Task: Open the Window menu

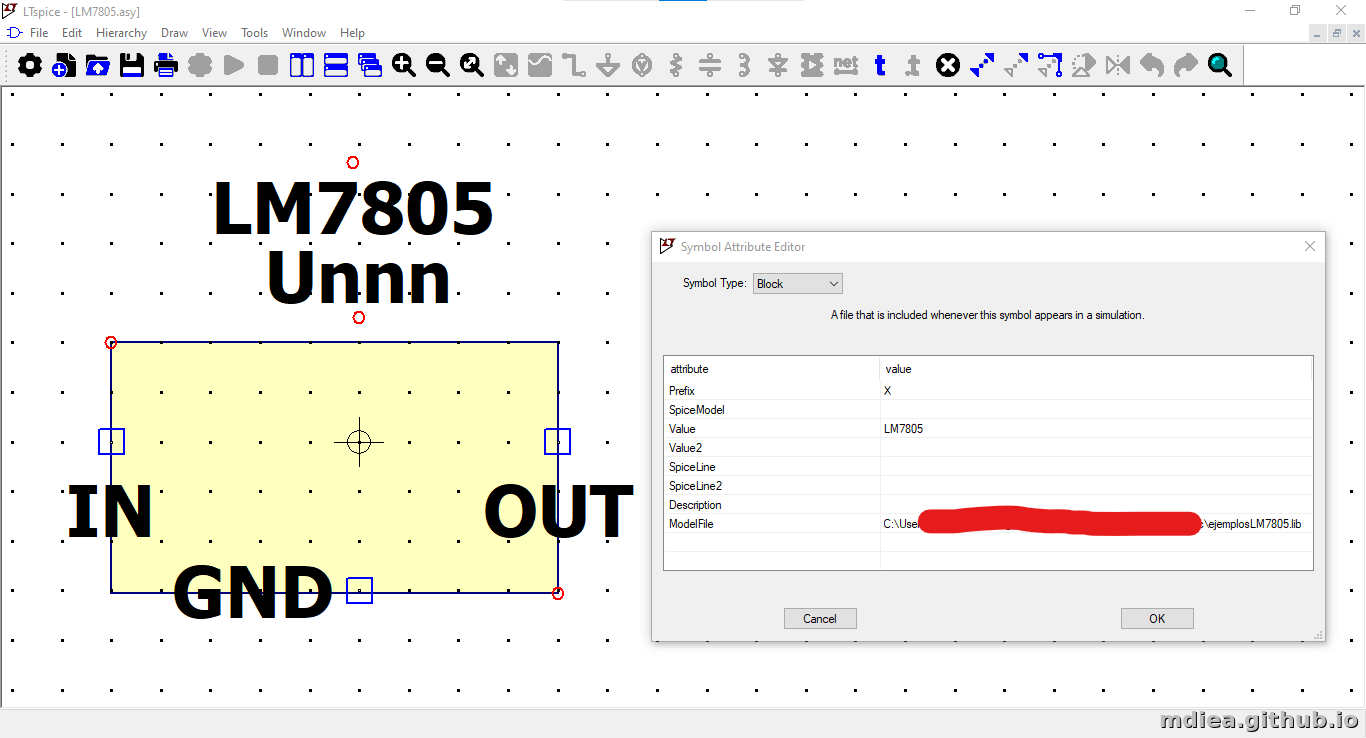Action: coord(304,33)
